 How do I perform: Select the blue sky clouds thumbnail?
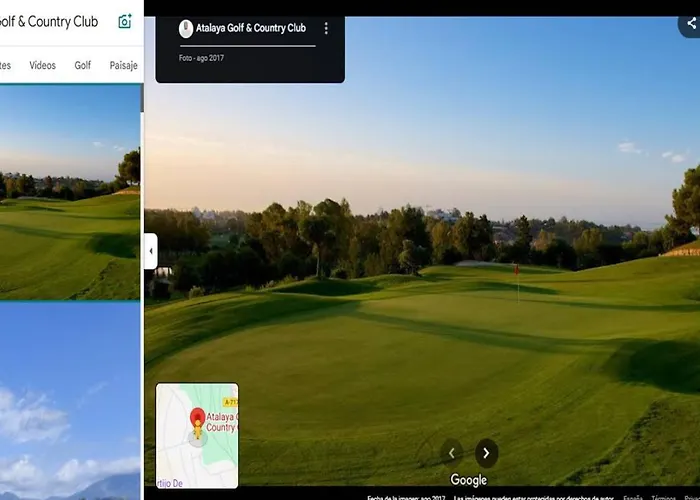(x=69, y=401)
